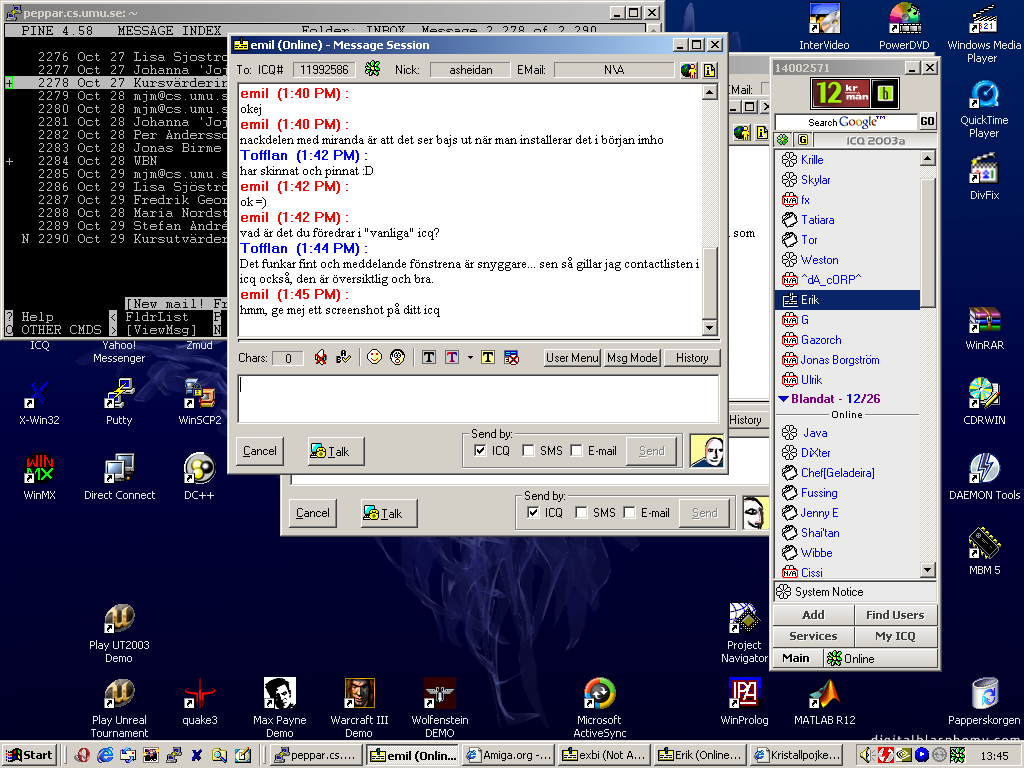Open the Putty desktop shortcut

(119, 402)
